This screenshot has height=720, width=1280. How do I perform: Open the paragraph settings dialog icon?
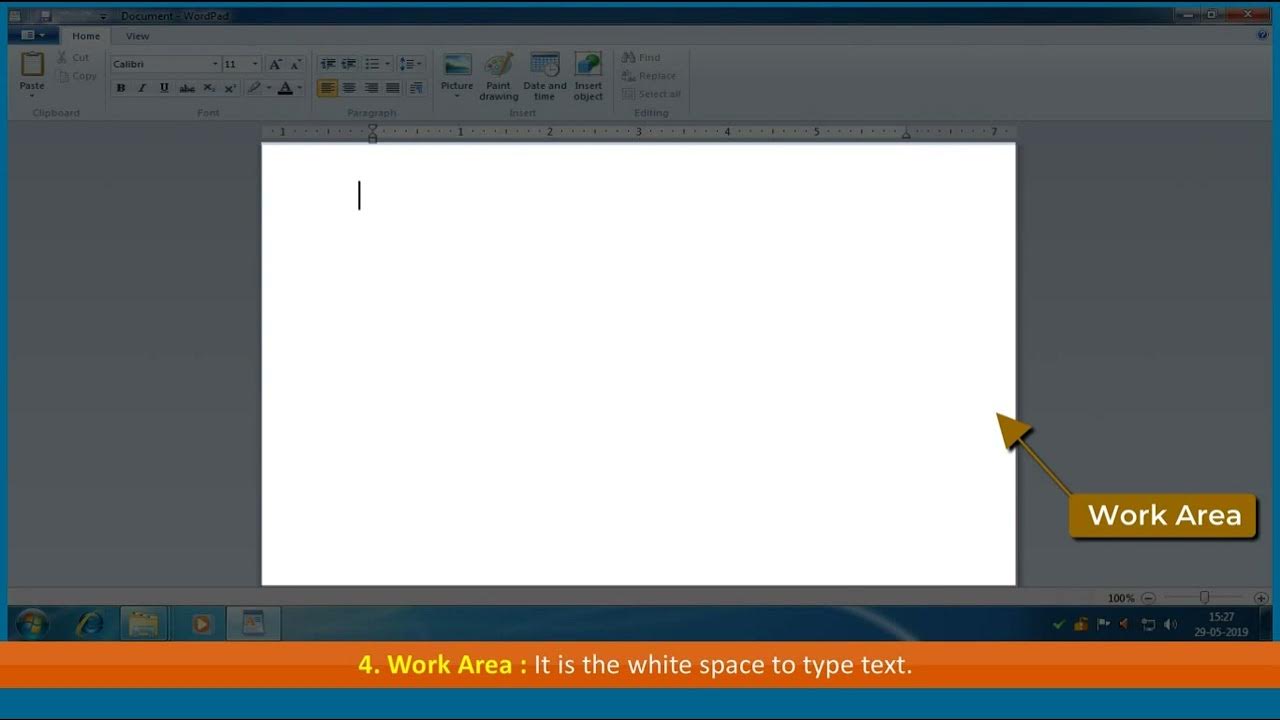tap(416, 88)
